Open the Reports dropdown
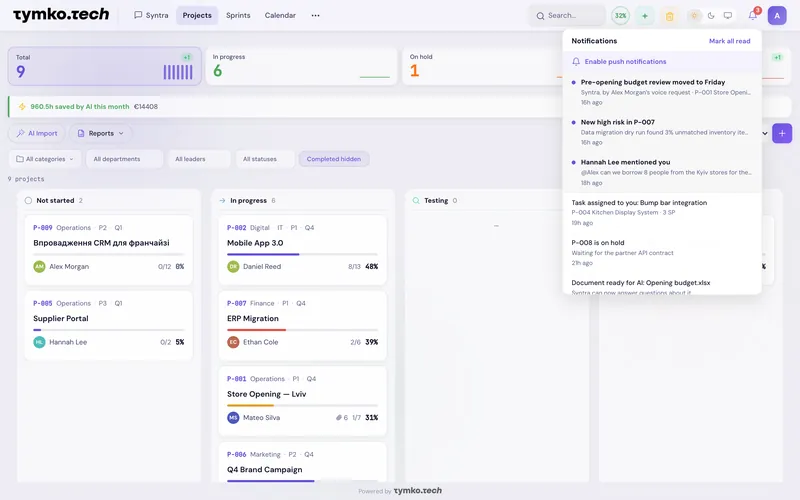800x500 pixels. pyautogui.click(x=101, y=133)
